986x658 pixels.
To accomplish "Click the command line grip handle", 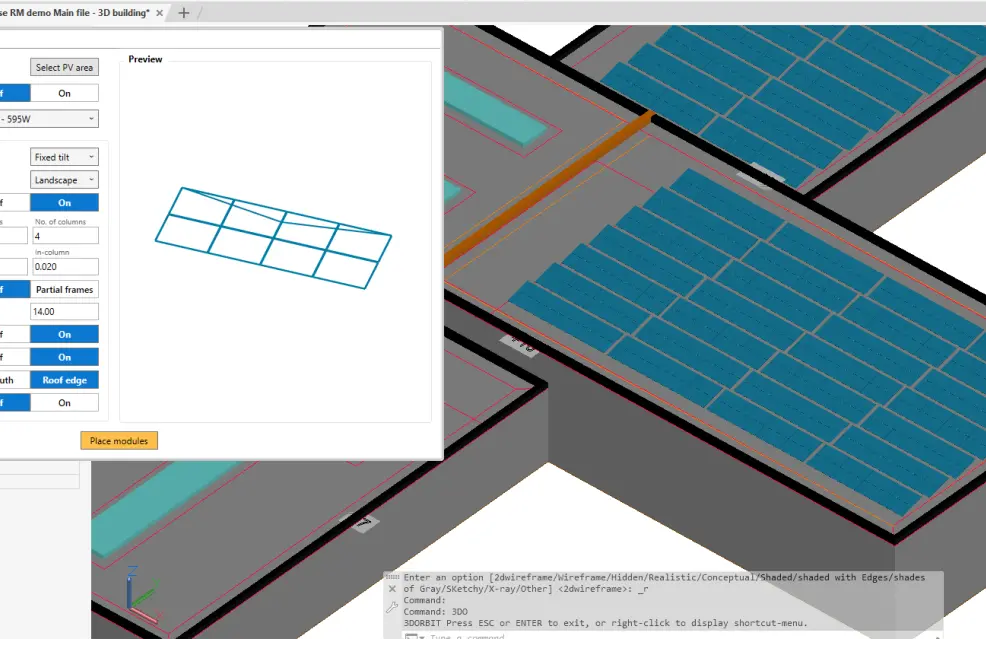I will coord(392,577).
